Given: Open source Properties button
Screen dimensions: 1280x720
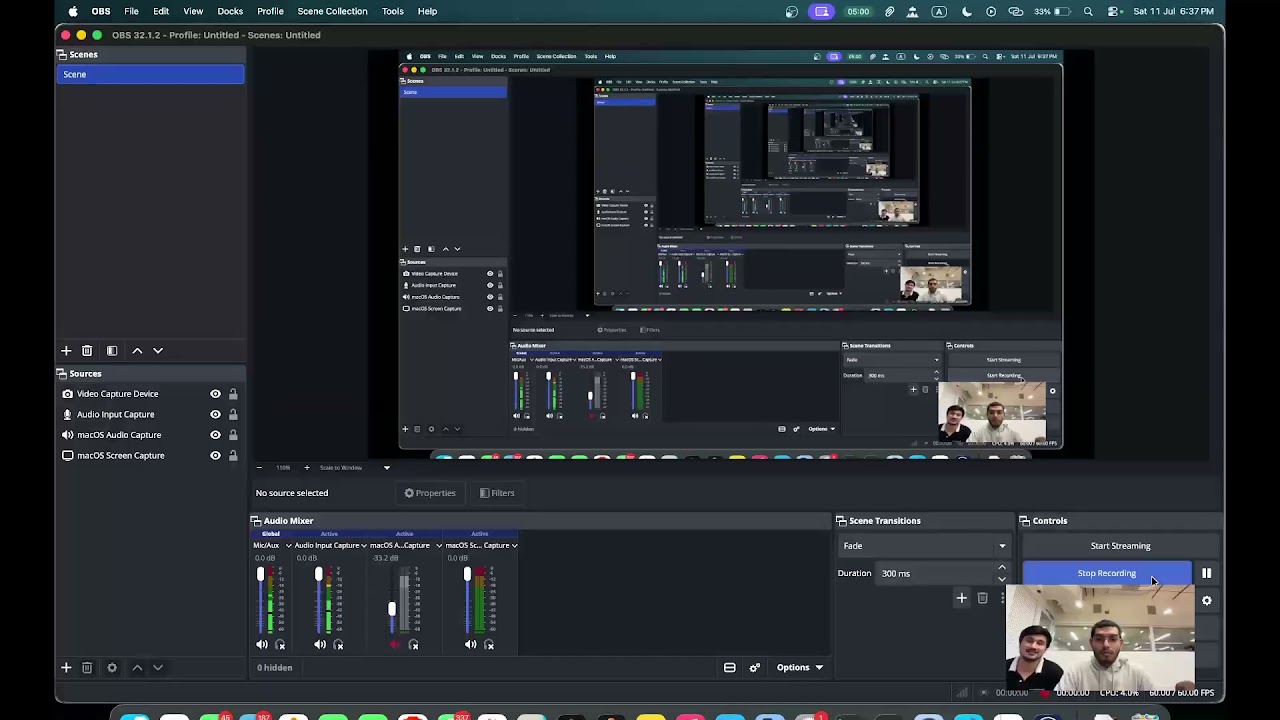Looking at the screenshot, I should click(x=430, y=493).
